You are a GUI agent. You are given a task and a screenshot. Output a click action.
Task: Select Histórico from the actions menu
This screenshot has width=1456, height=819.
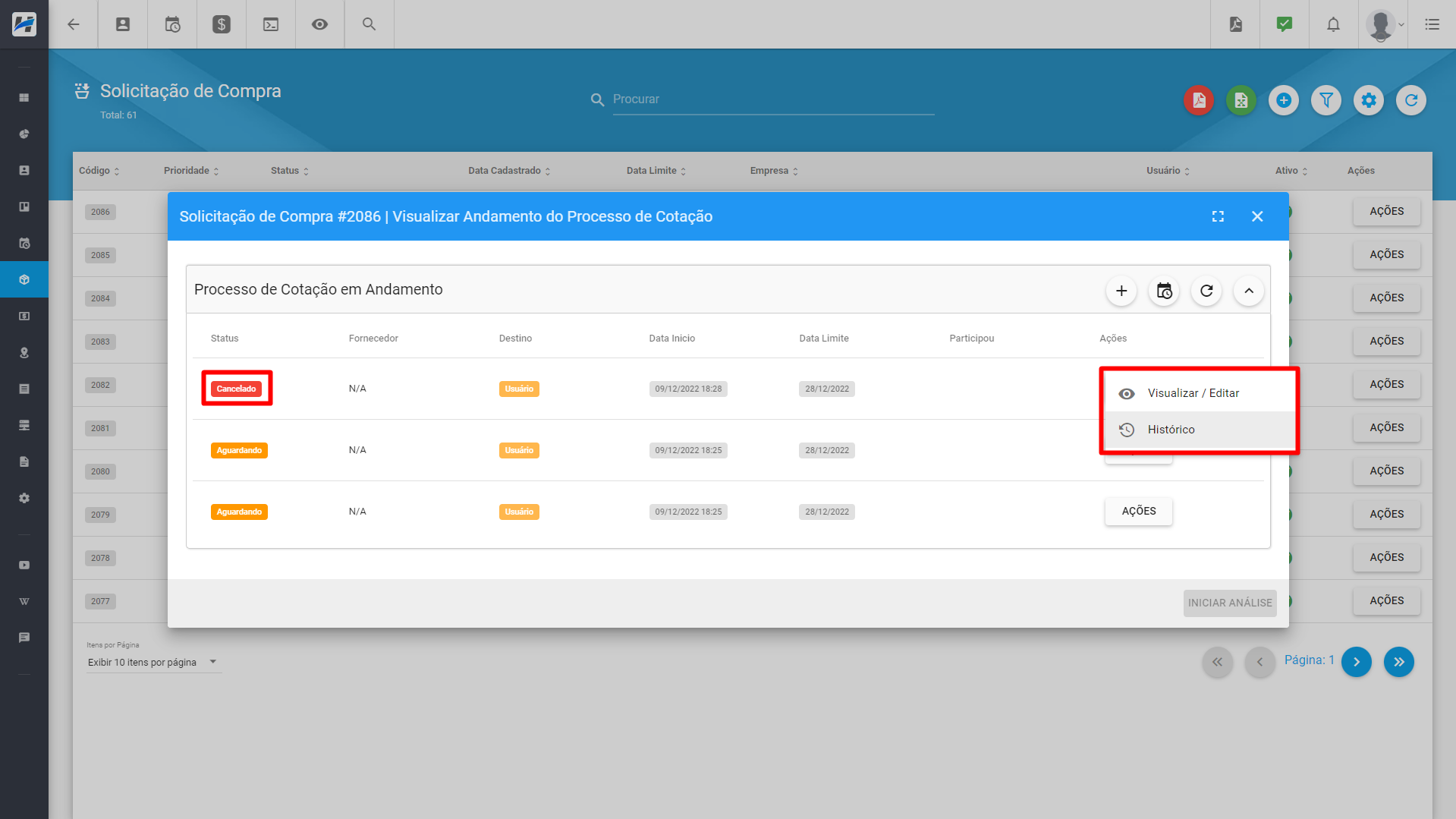[1171, 430]
